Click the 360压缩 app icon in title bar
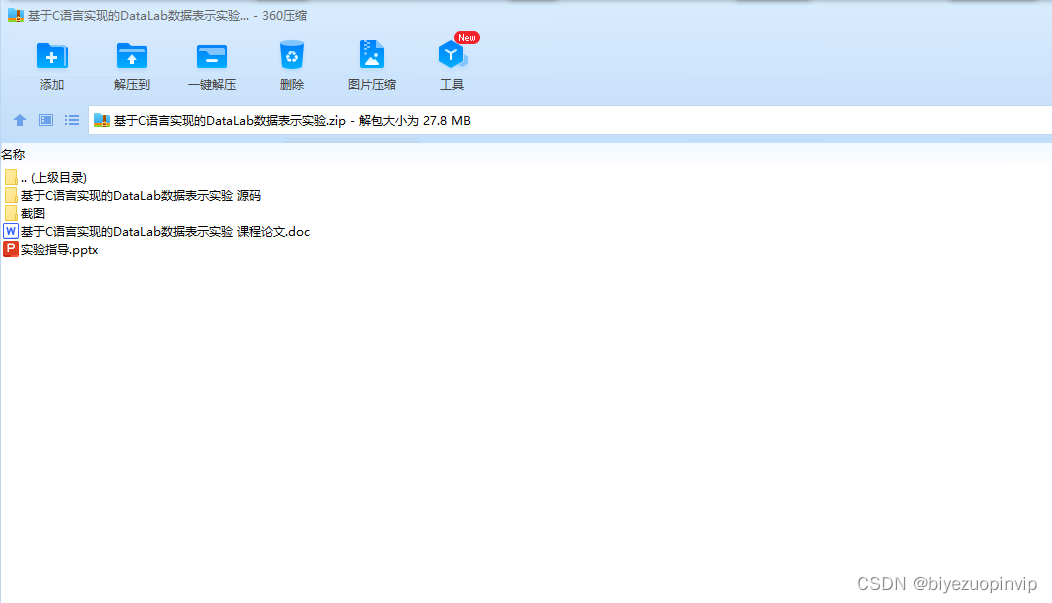 (x=15, y=15)
